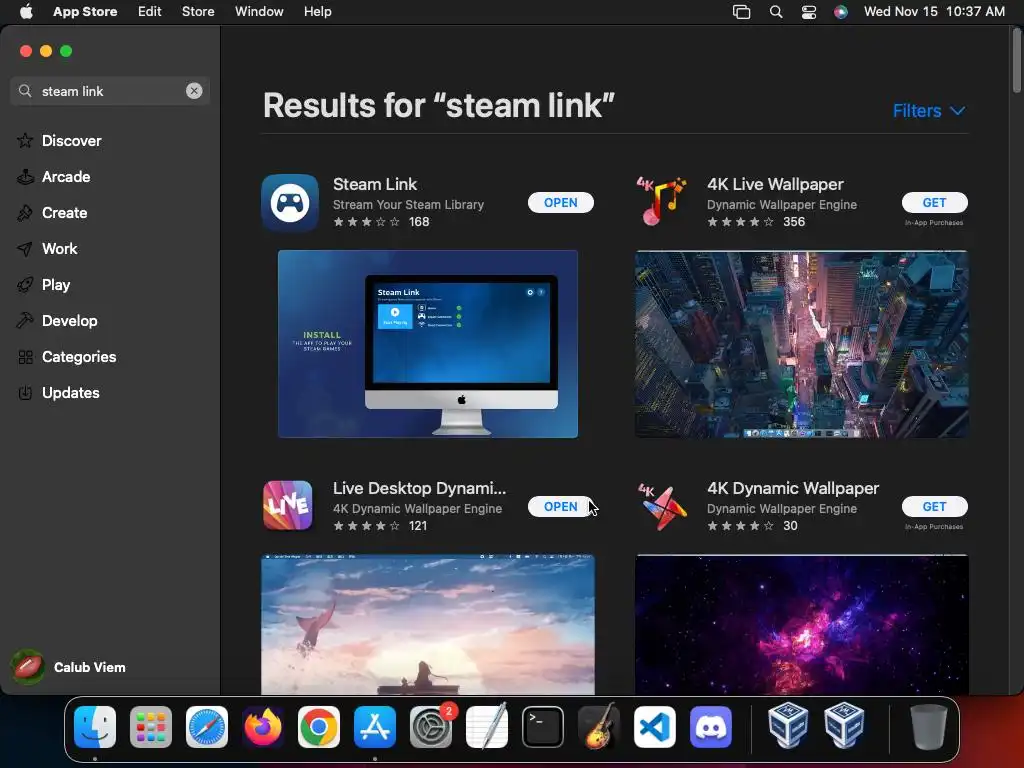Click the 4K Dynamic Wallpaper app icon
The image size is (1024, 768).
tap(662, 506)
